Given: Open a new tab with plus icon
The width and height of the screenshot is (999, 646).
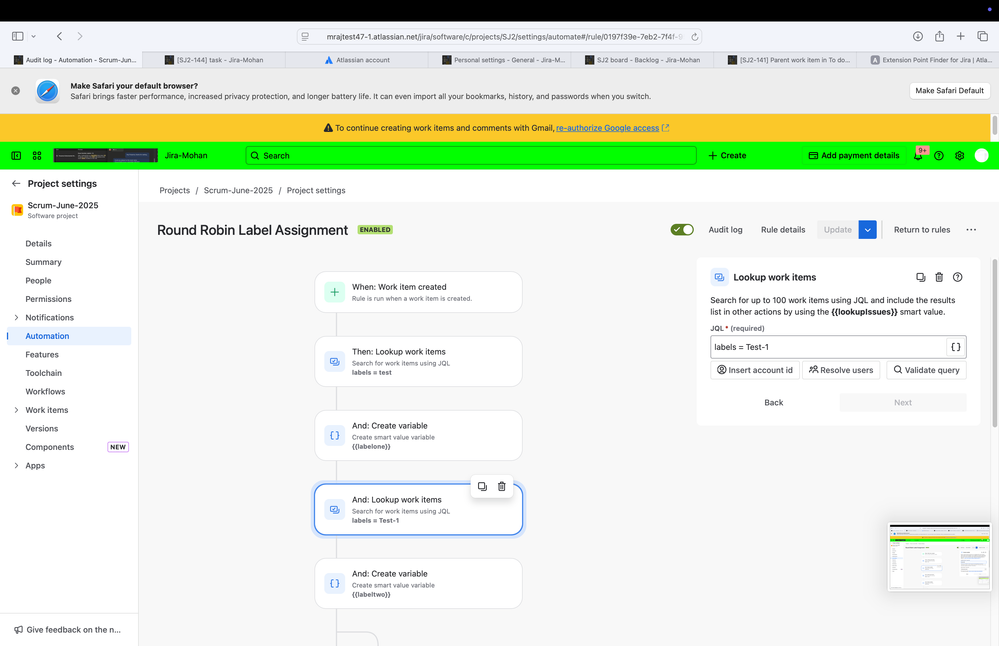Looking at the screenshot, I should (x=960, y=36).
